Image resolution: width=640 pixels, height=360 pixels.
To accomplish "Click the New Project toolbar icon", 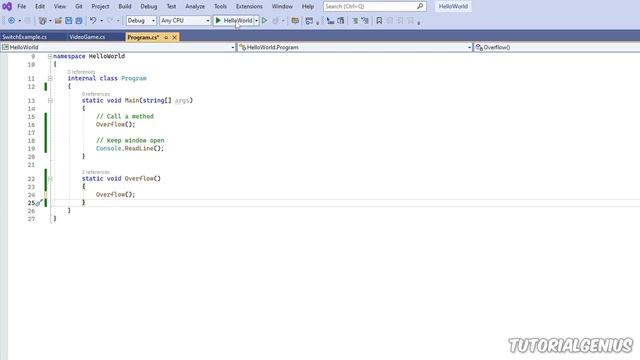I will (42, 20).
